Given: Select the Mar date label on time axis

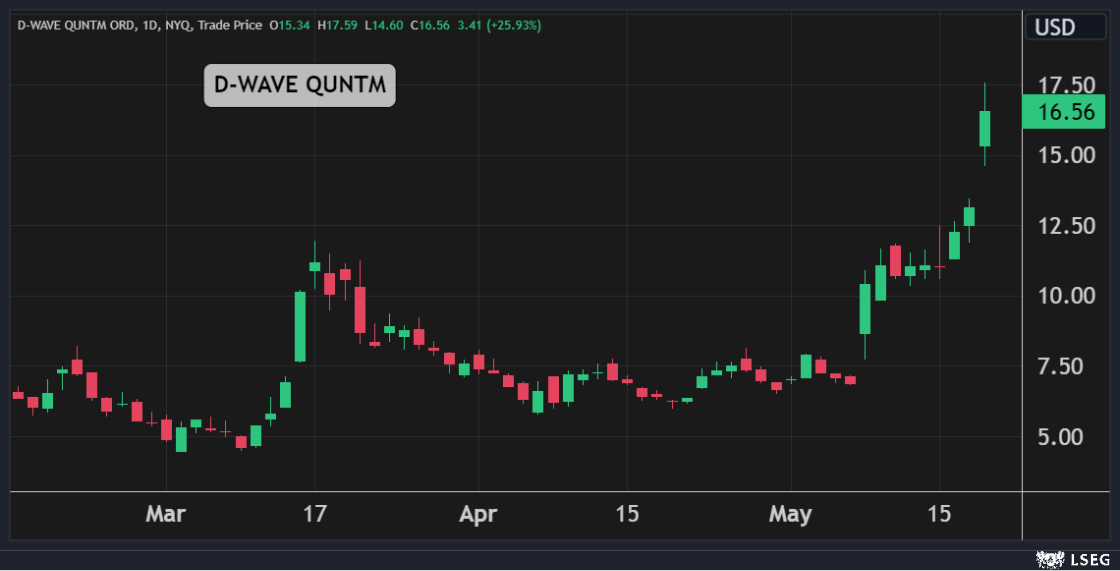Looking at the screenshot, I should pyautogui.click(x=165, y=515).
